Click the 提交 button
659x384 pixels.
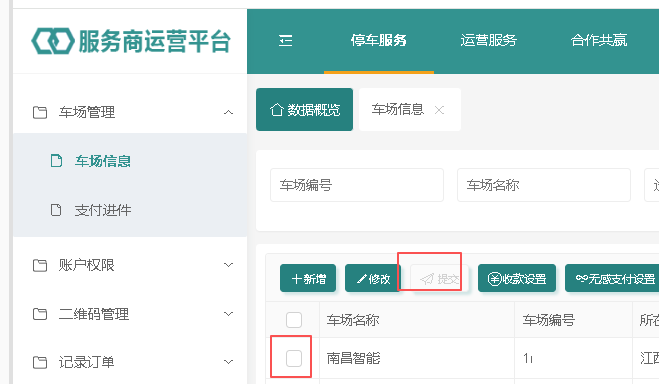point(439,278)
